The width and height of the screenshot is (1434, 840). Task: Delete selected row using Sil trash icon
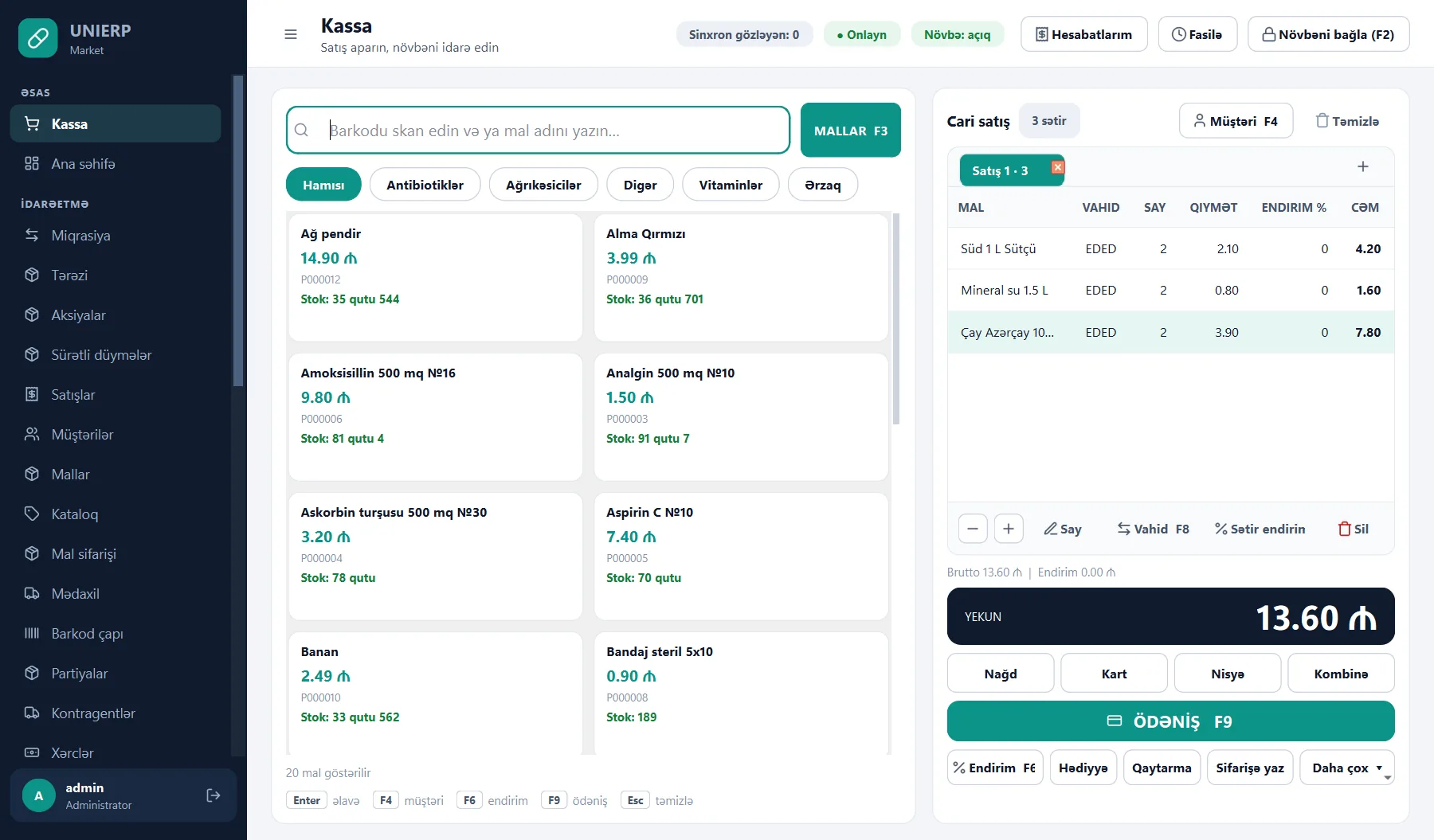point(1354,529)
